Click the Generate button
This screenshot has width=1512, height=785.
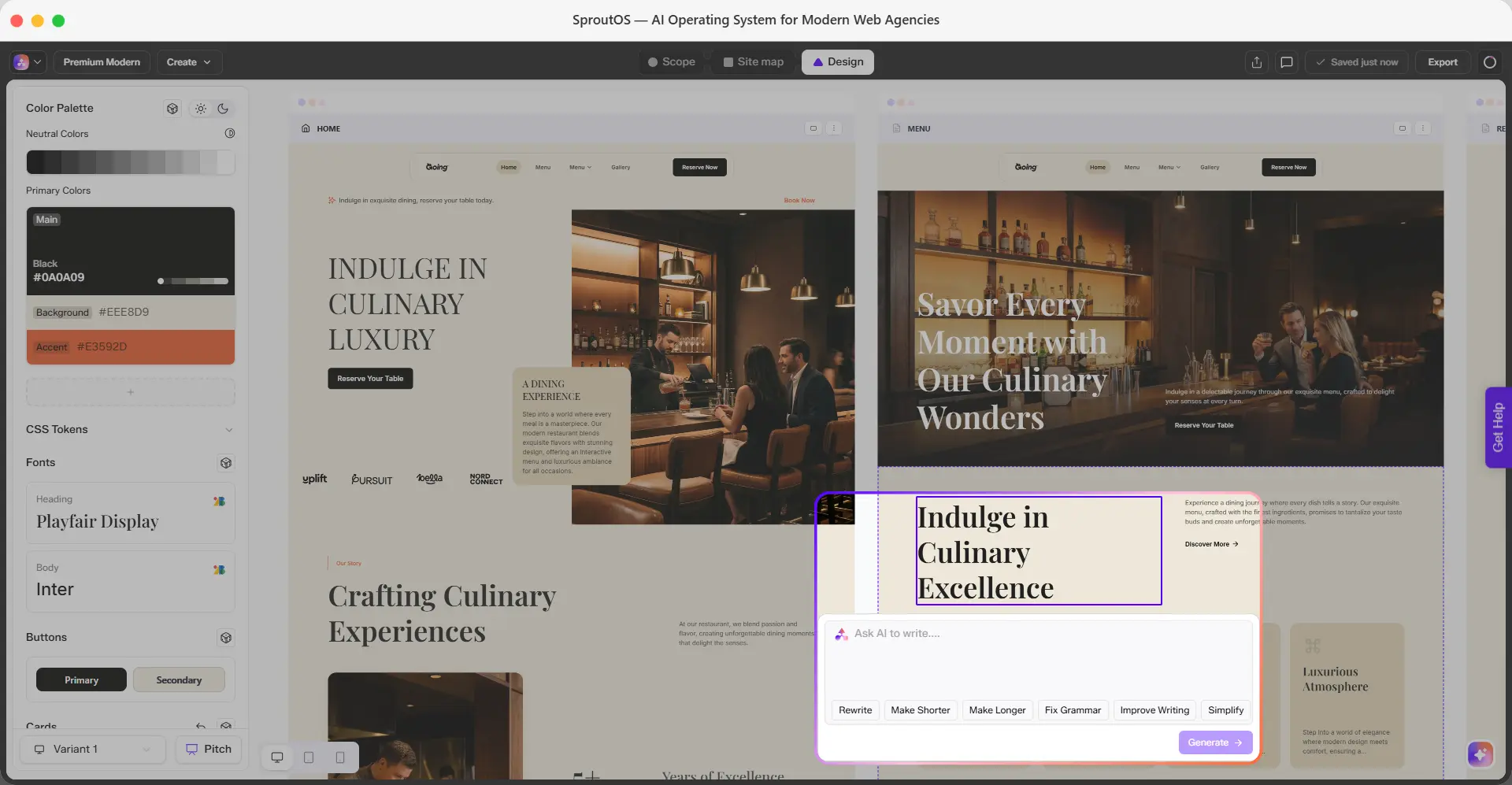(1215, 742)
